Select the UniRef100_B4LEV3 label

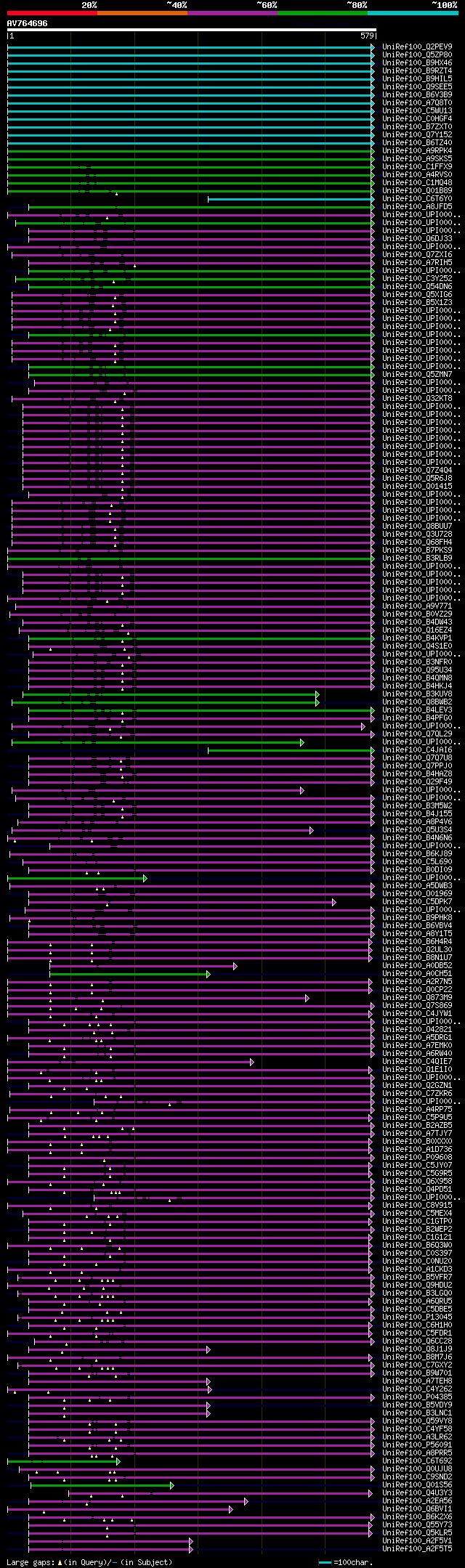pyautogui.click(x=417, y=710)
